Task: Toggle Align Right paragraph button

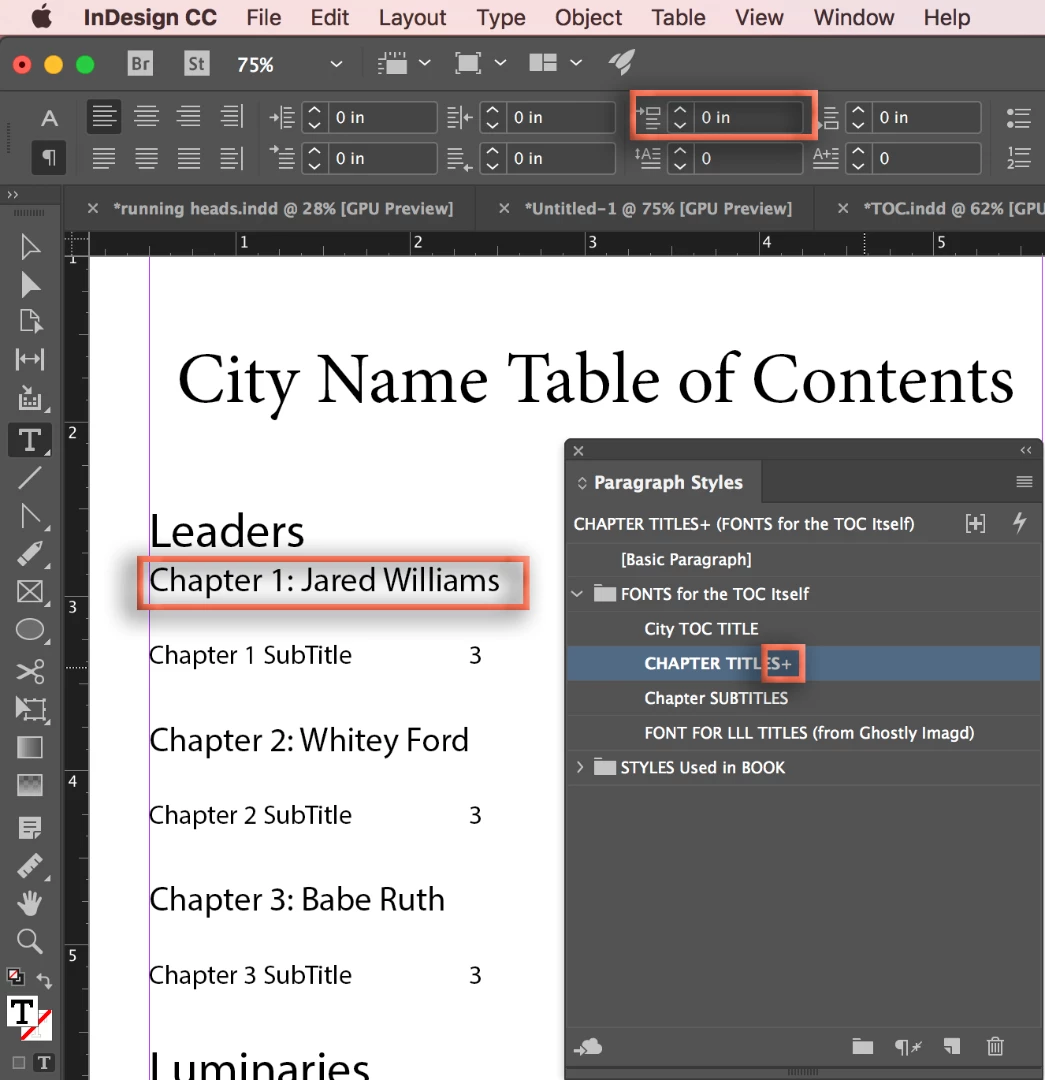Action: coord(188,117)
